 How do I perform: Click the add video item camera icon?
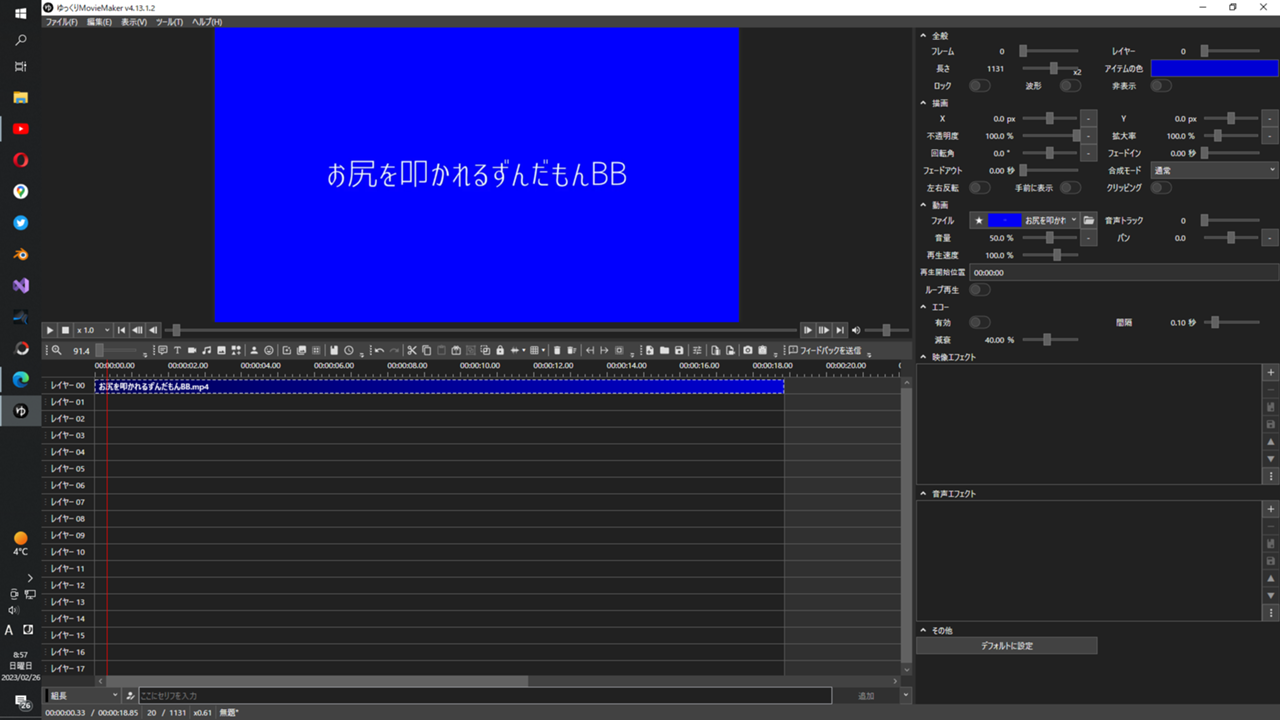[192, 351]
